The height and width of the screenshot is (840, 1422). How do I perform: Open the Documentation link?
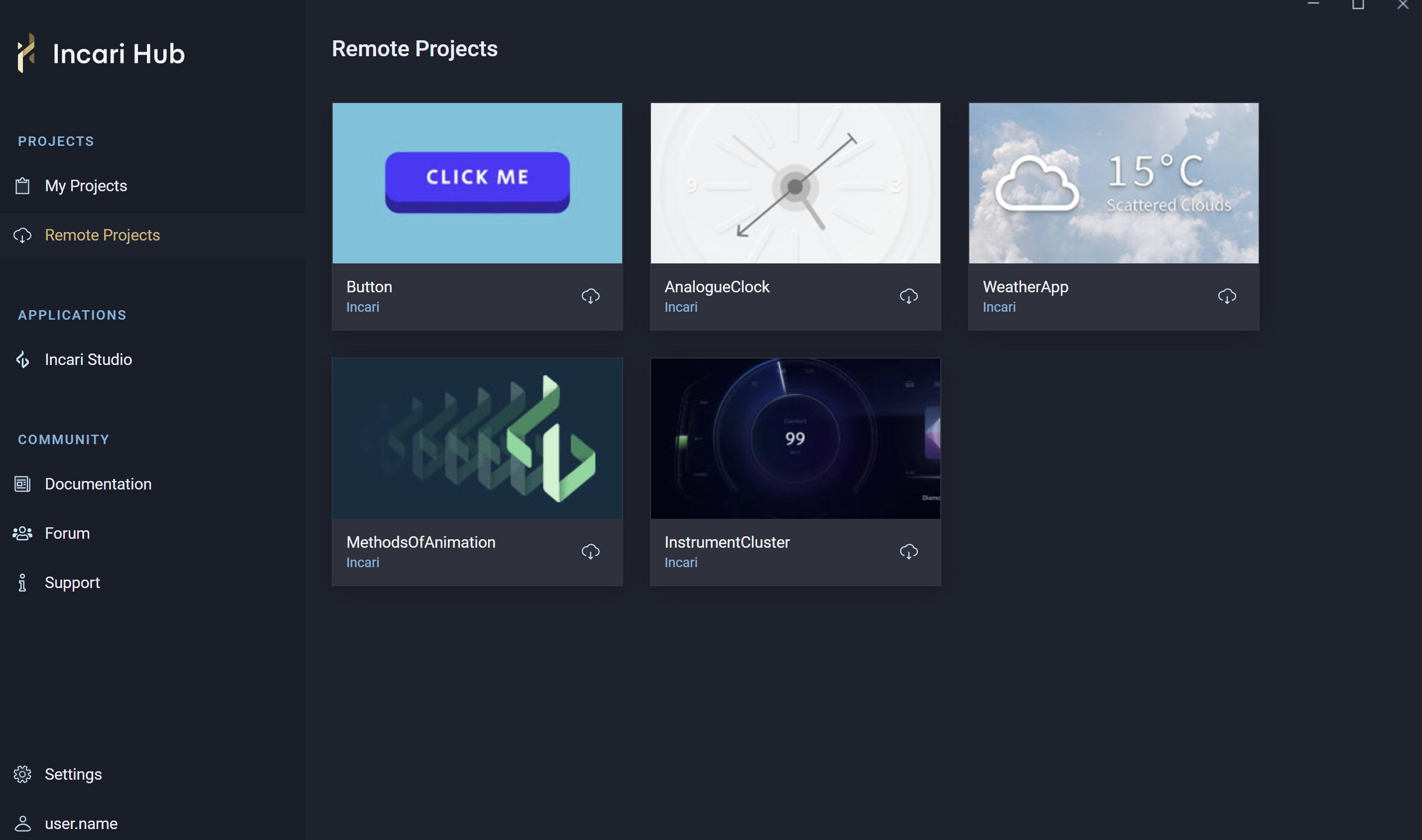coord(152,484)
